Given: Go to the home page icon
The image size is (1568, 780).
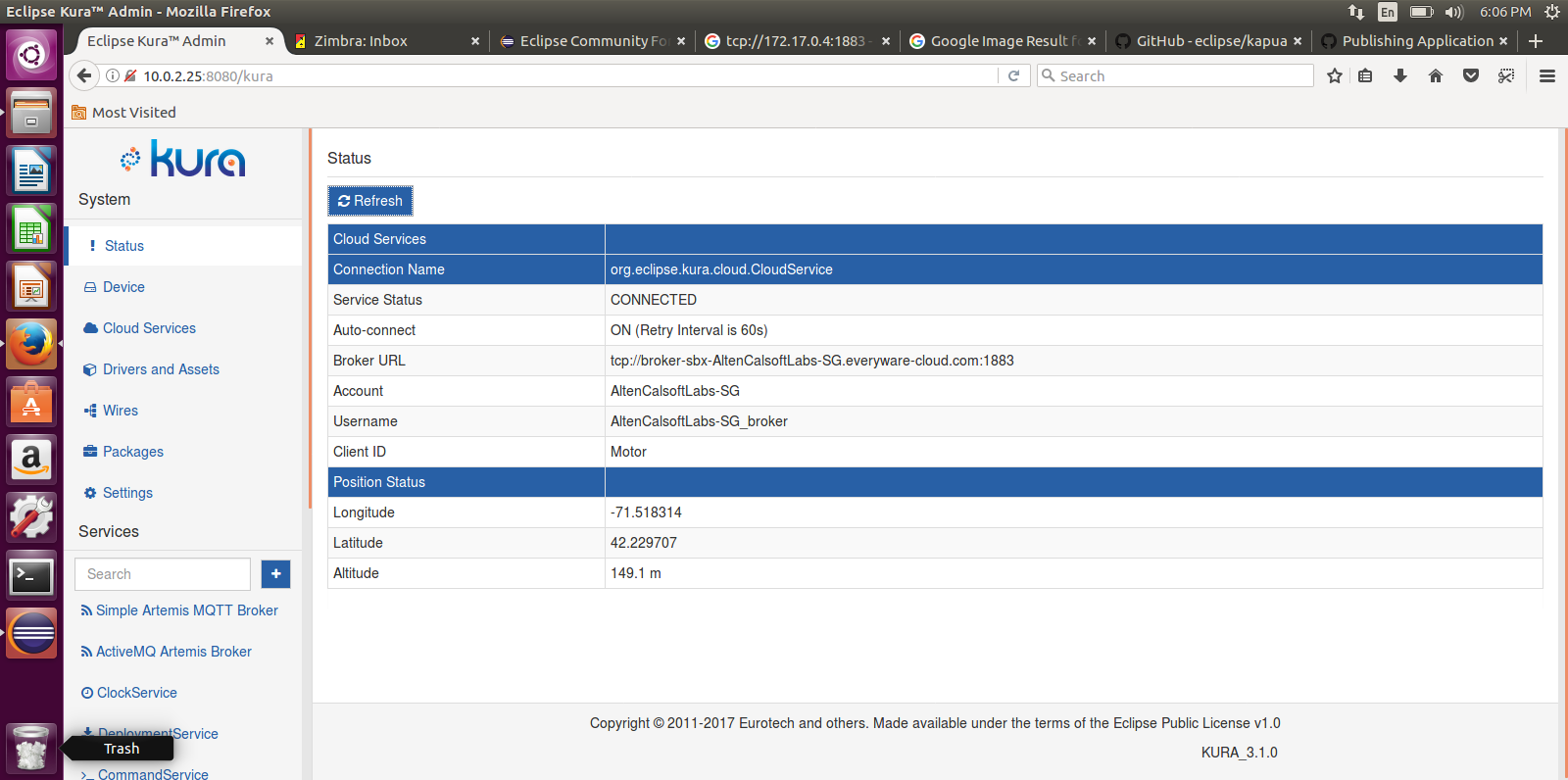Looking at the screenshot, I should coord(1436,75).
